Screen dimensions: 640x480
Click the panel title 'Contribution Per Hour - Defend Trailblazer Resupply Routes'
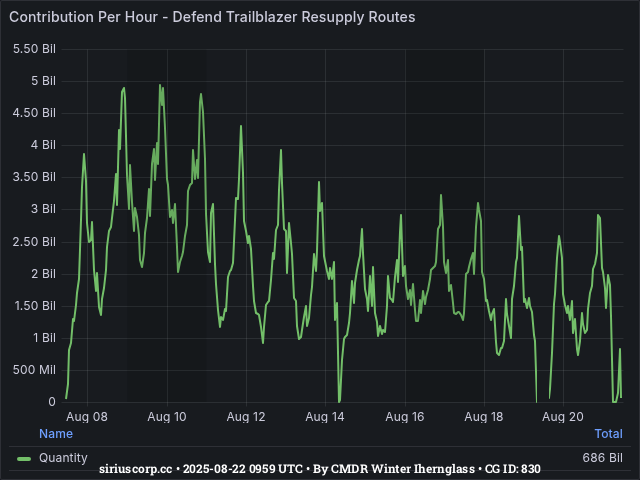[x=212, y=17]
